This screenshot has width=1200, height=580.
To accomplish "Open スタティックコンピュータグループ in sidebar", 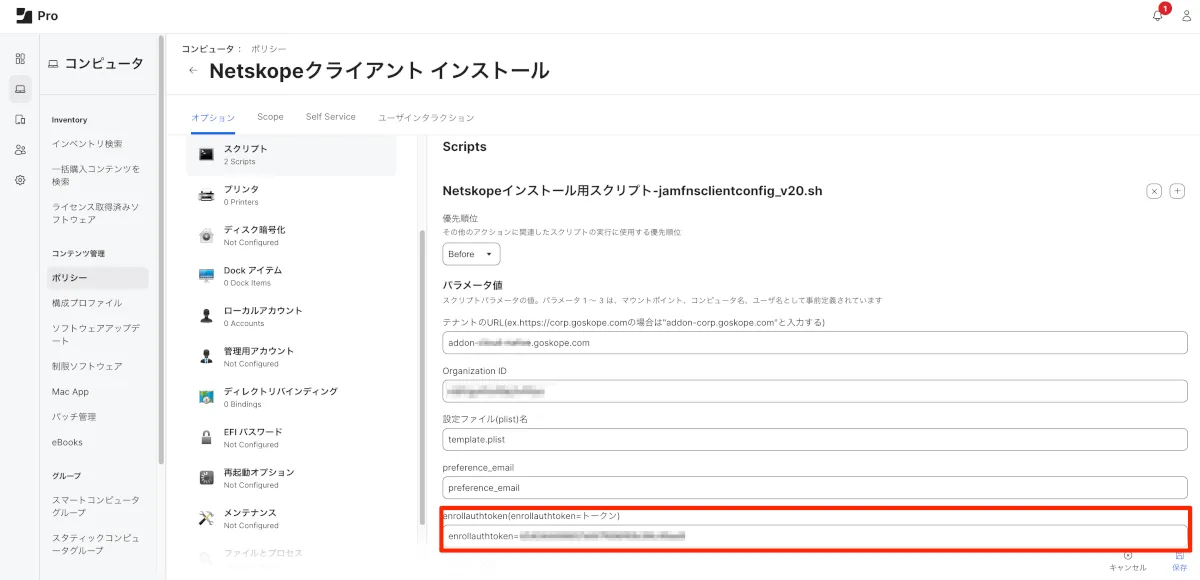I will tap(96, 544).
